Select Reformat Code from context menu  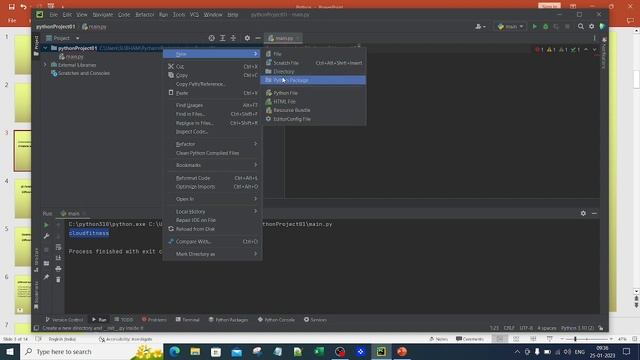pos(212,178)
